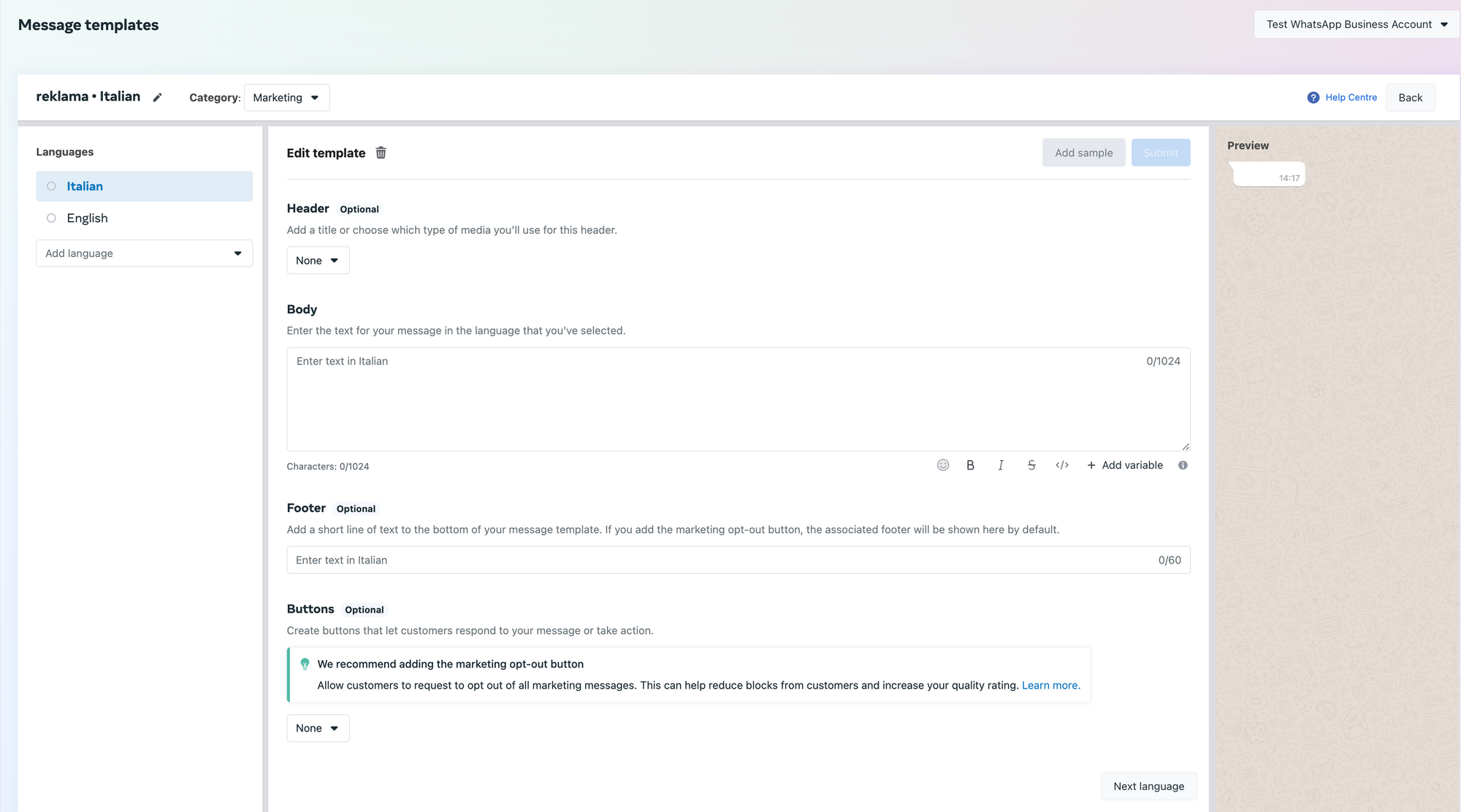Apply italic formatting to body text

coord(1001,465)
